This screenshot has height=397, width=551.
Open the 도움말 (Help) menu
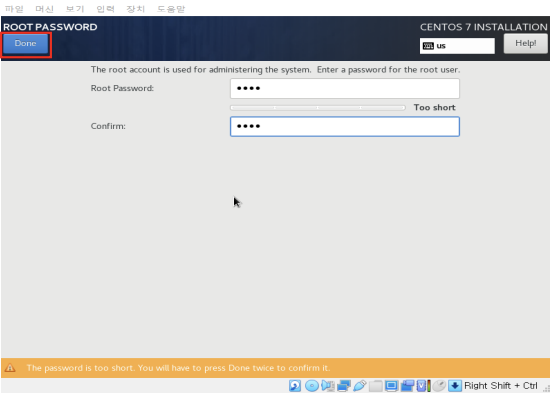click(x=171, y=9)
